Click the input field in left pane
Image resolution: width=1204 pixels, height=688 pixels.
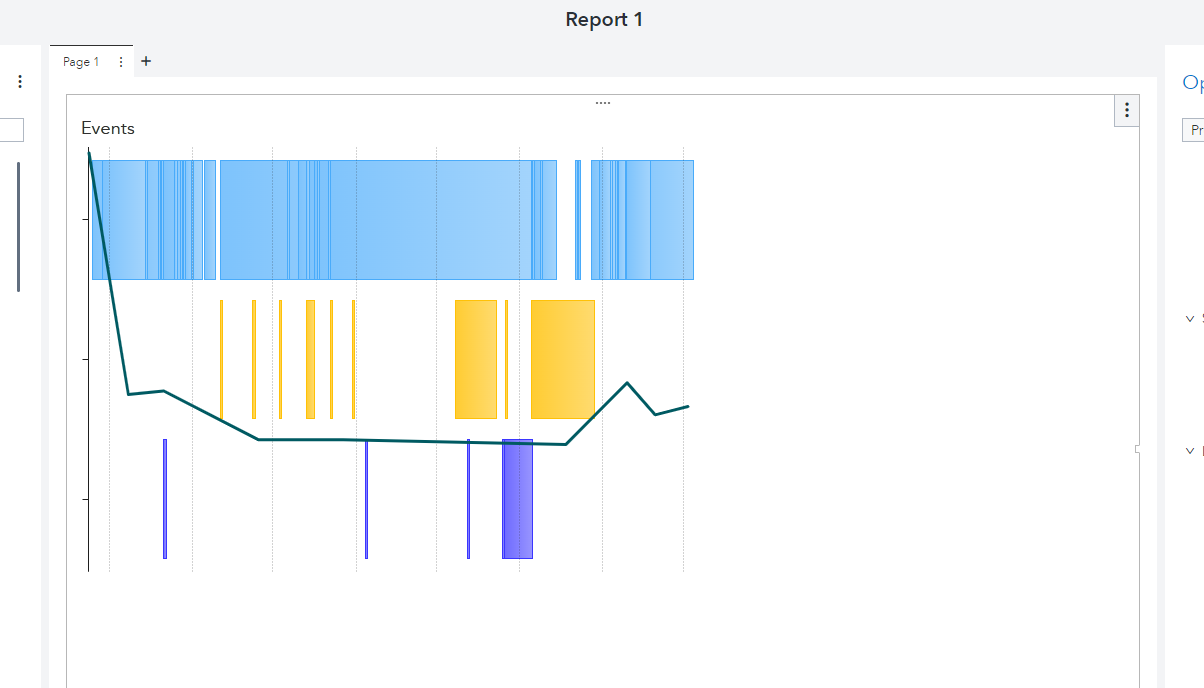11,130
